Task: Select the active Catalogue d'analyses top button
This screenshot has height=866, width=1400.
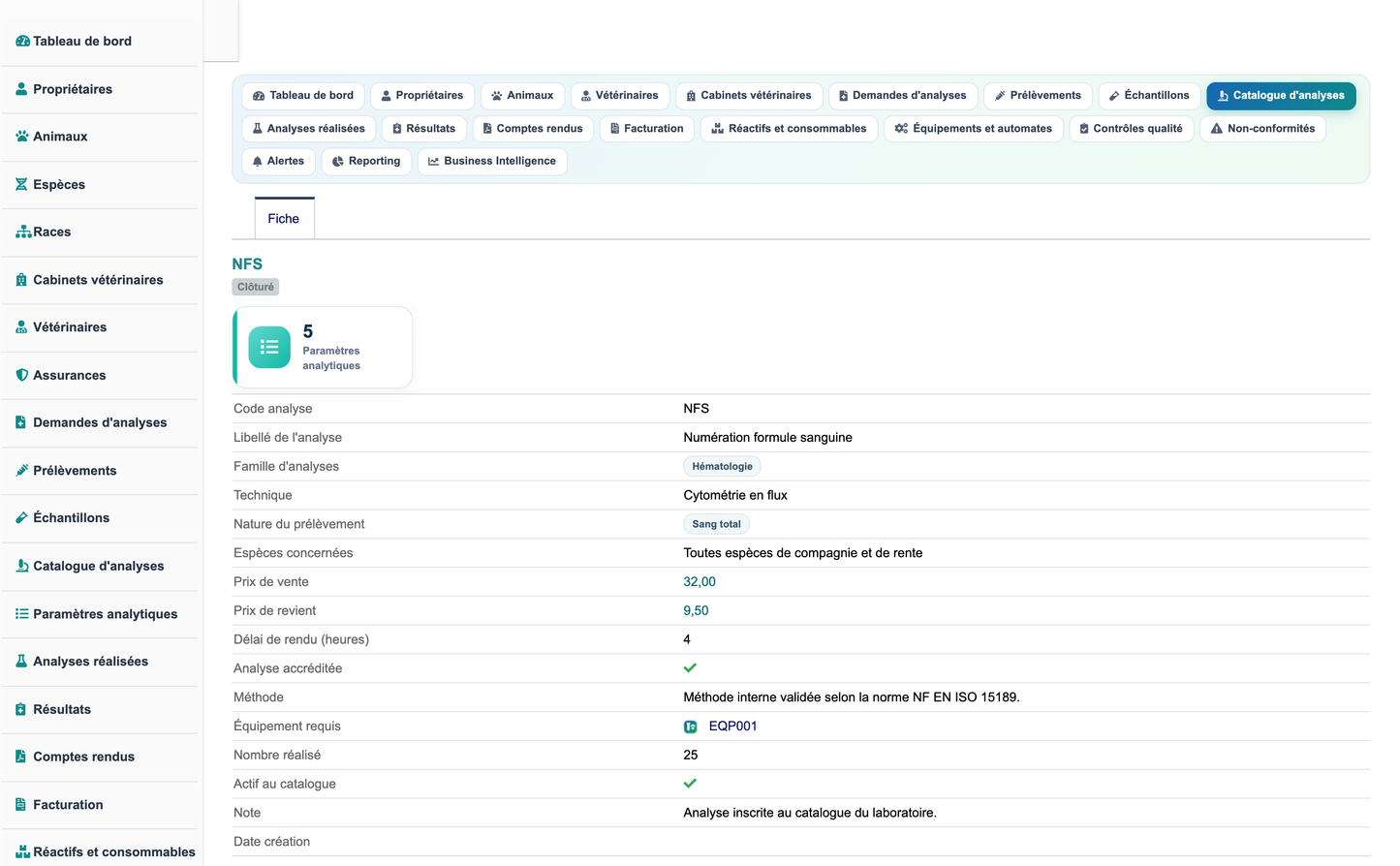Action: point(1281,96)
